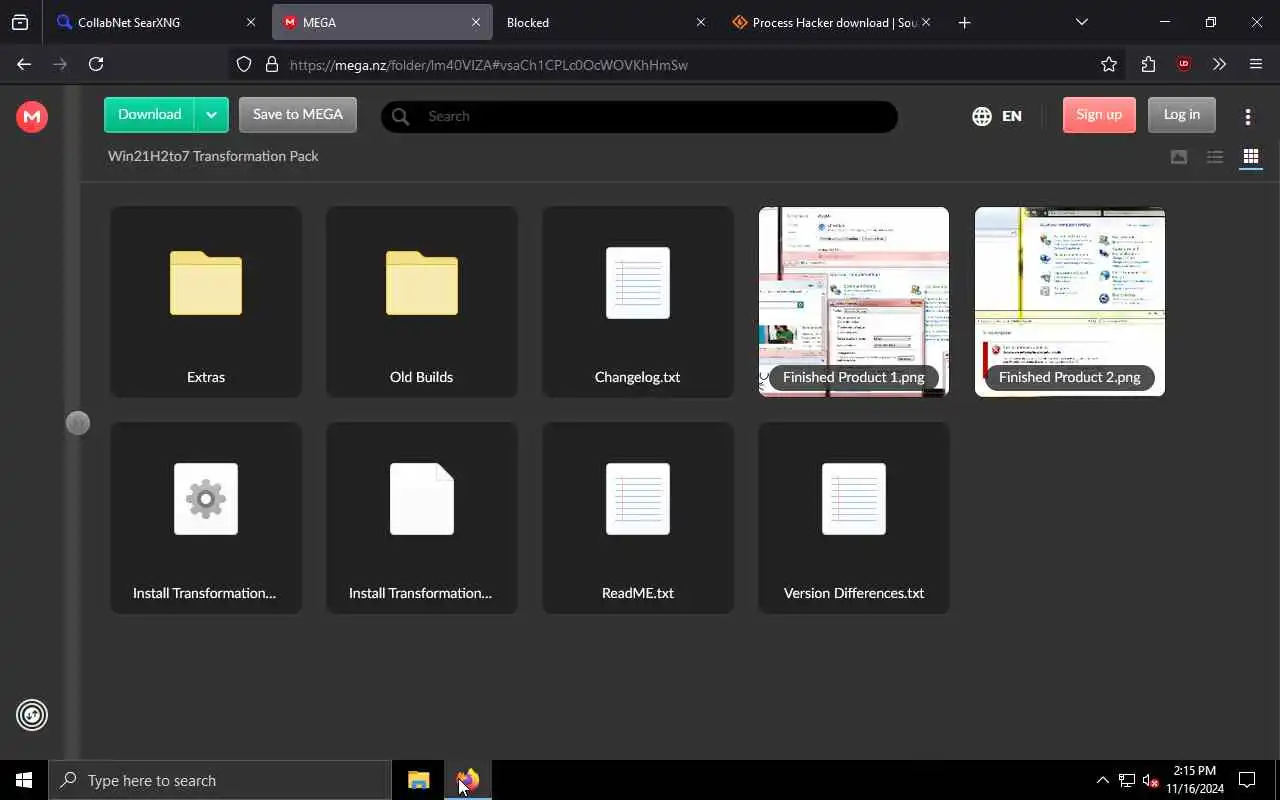Open the MEGA three-dot options menu
This screenshot has width=1280, height=800.
[x=1248, y=116]
